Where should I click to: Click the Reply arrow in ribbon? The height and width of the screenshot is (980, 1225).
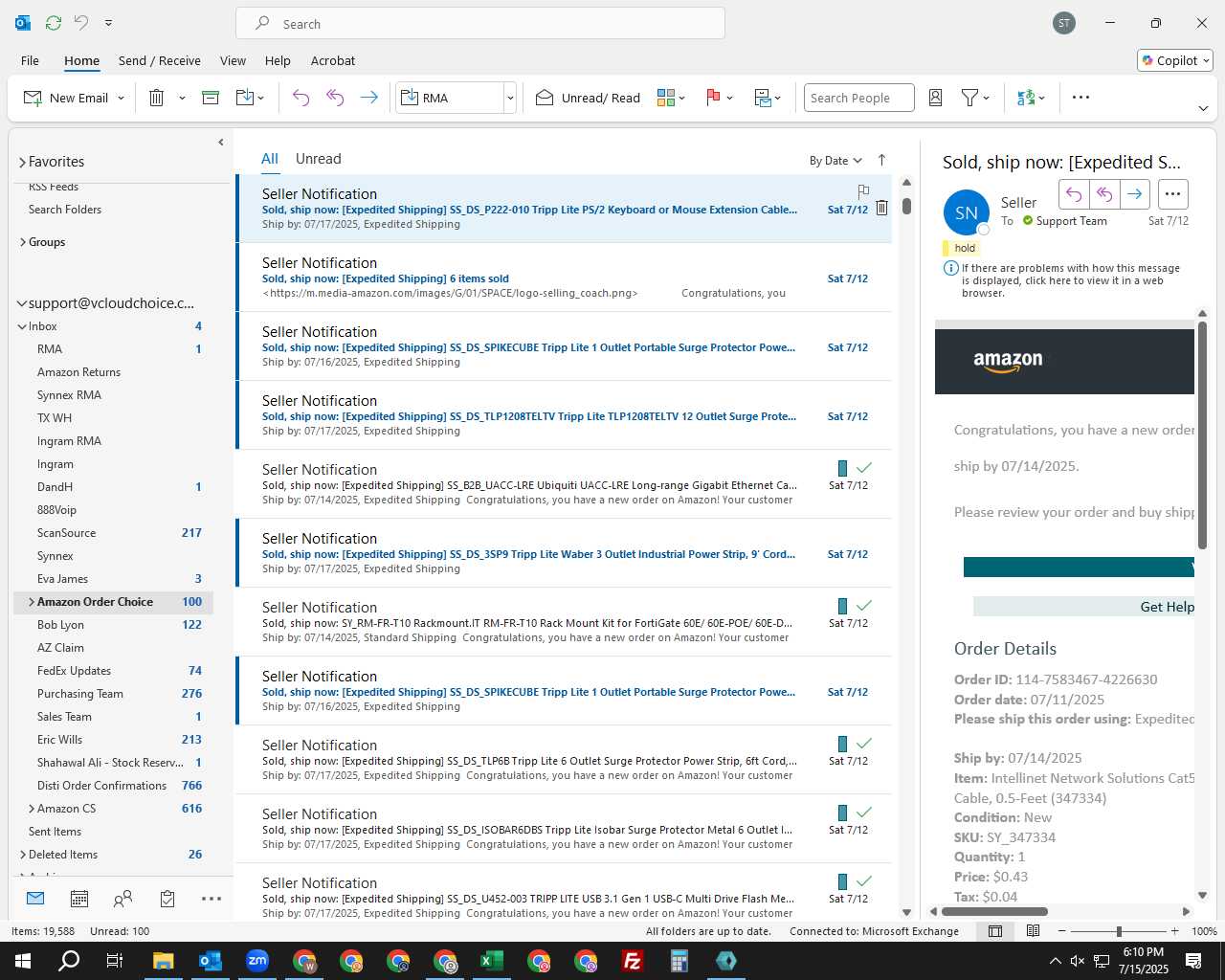pyautogui.click(x=301, y=98)
